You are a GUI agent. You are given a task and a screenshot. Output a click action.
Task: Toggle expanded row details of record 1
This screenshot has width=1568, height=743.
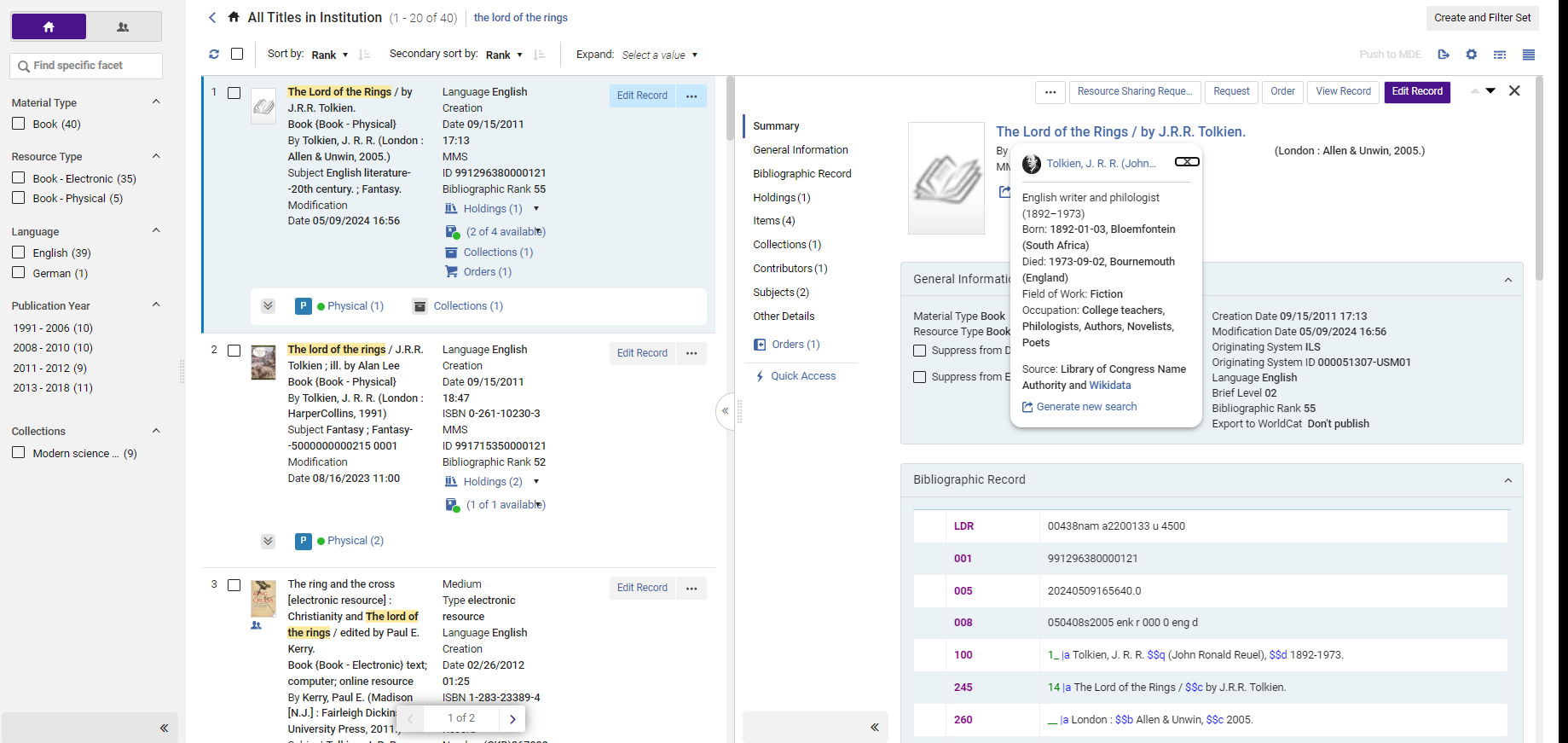click(x=268, y=306)
